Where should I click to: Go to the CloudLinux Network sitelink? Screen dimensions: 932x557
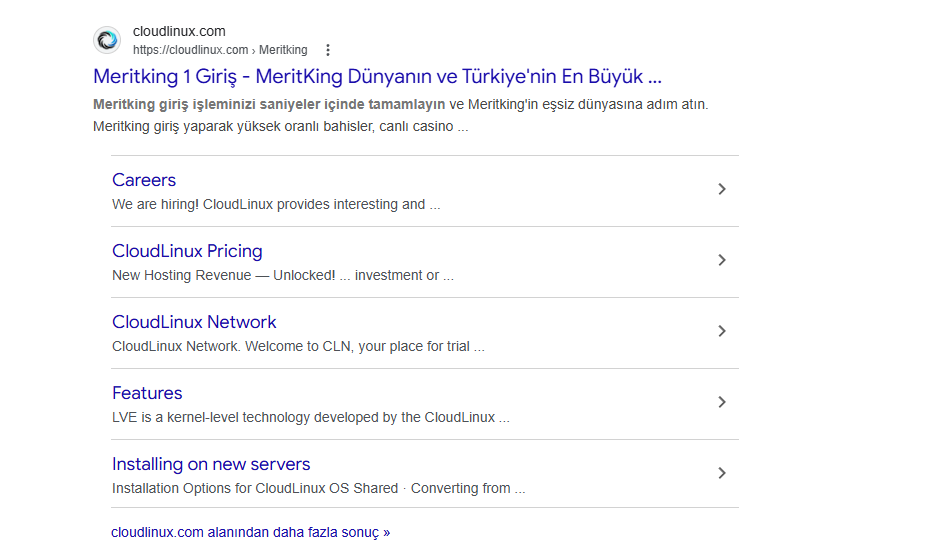coord(194,322)
